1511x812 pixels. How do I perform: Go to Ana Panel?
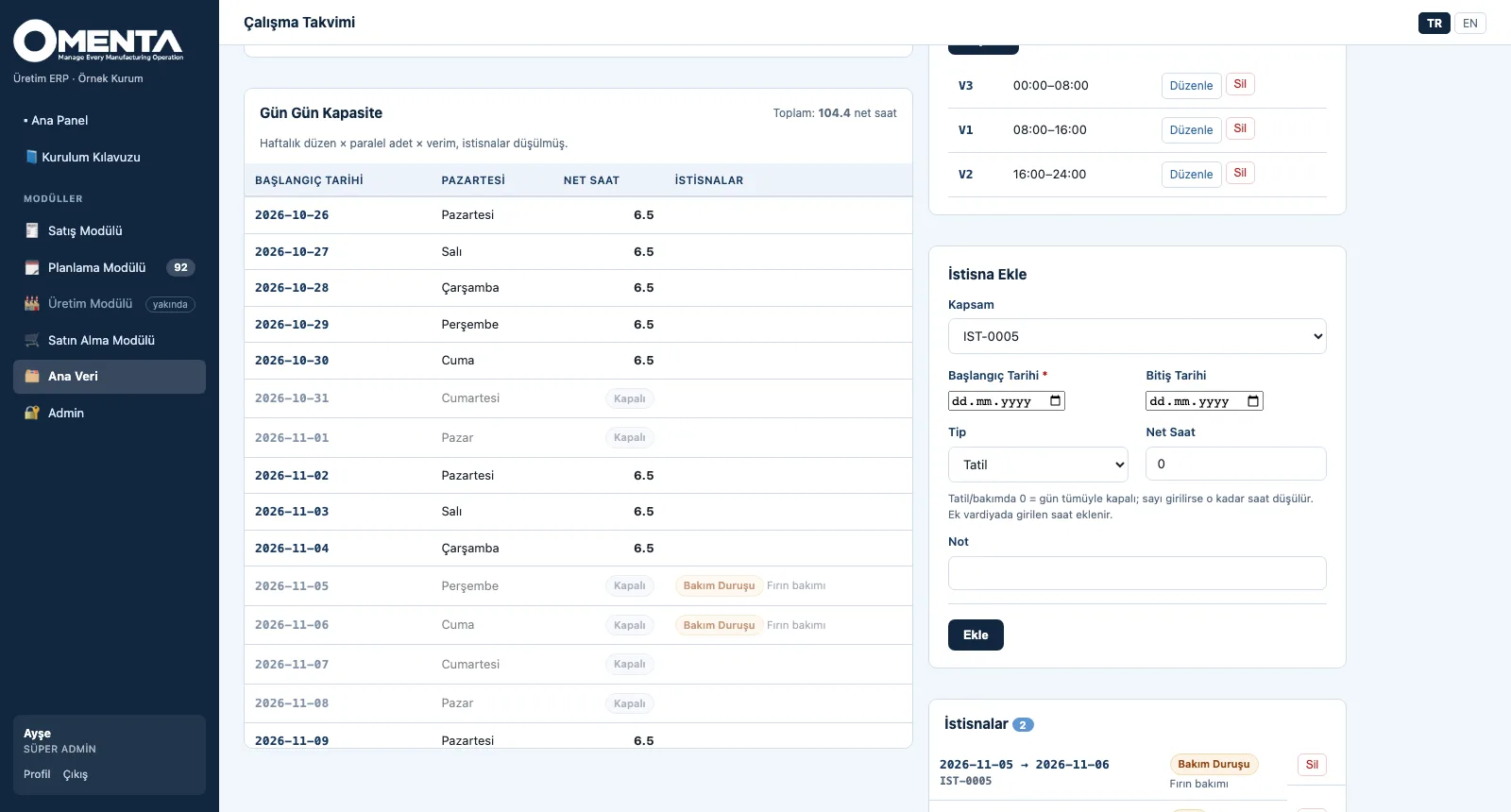point(110,120)
